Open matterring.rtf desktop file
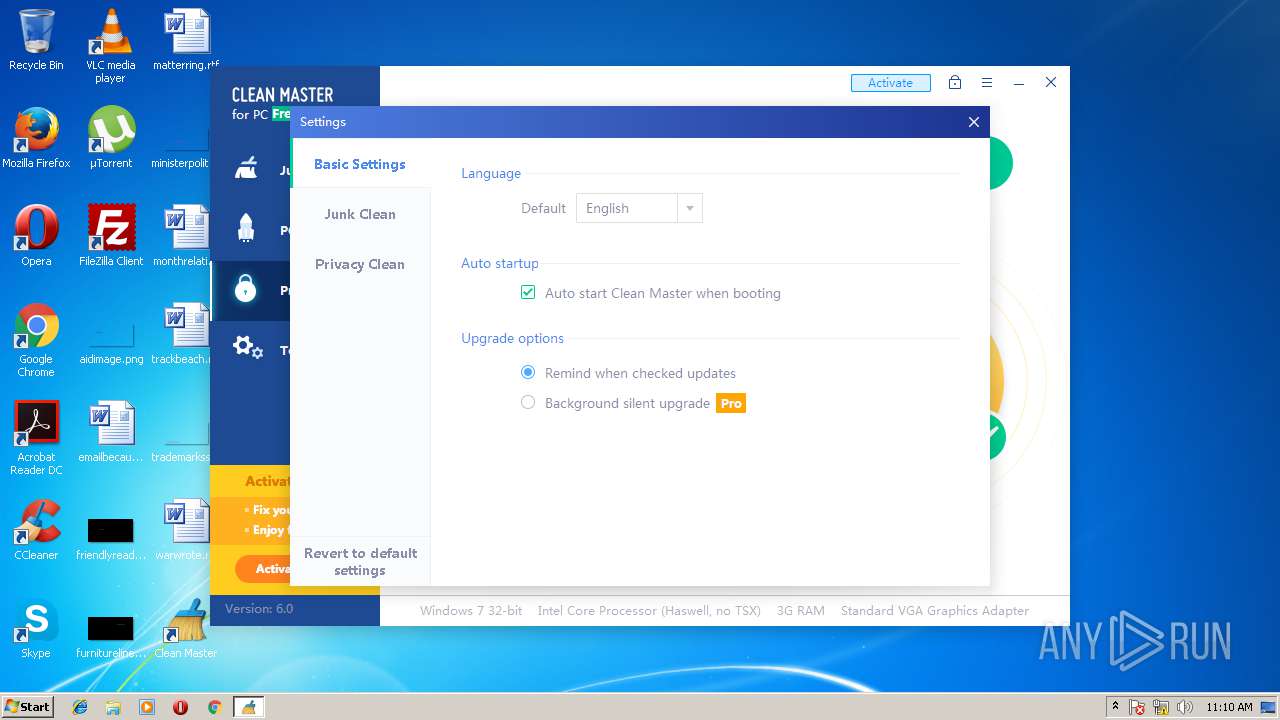Screen dimensions: 1280x720 point(186,40)
